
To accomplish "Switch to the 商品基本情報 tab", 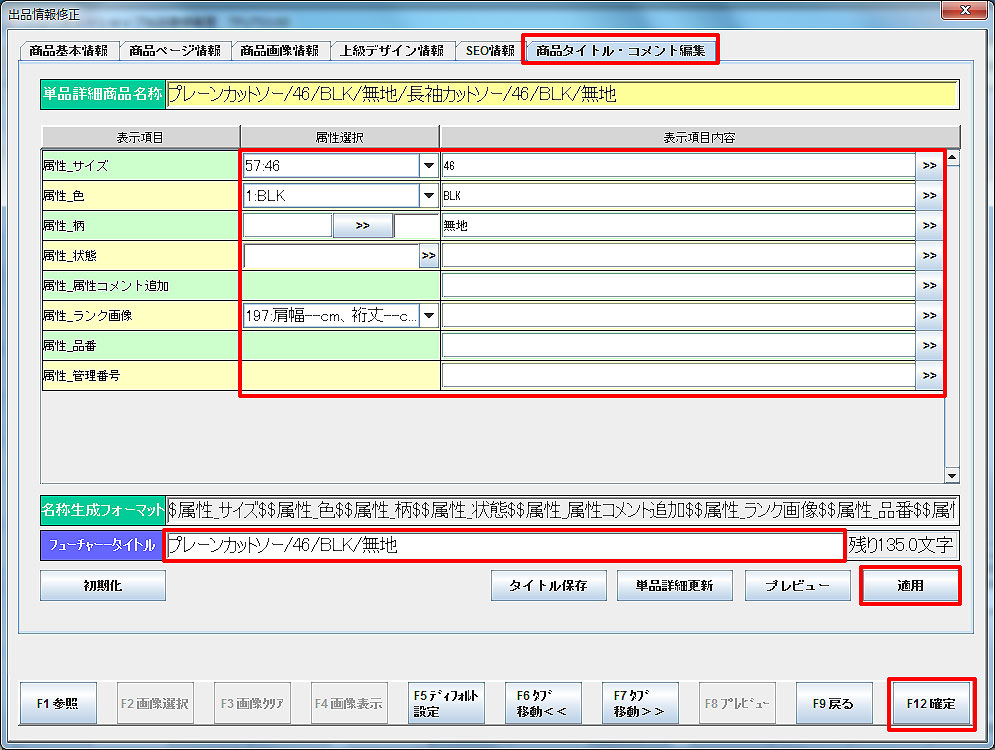I will [x=69, y=50].
